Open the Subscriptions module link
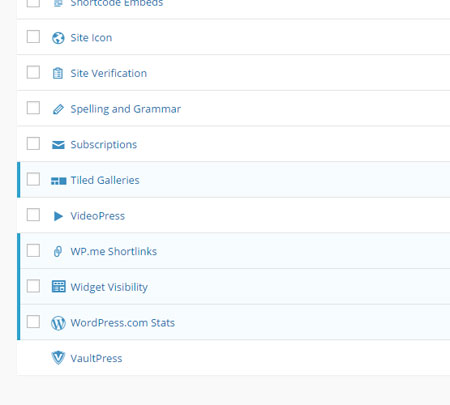This screenshot has height=405, width=450. pyautogui.click(x=104, y=145)
